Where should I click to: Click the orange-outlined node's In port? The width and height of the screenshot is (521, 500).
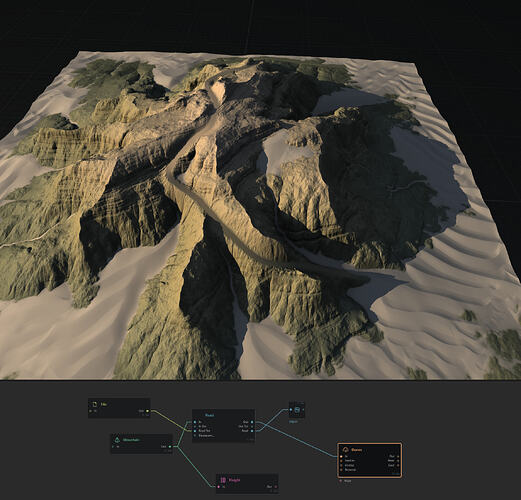click(341, 456)
